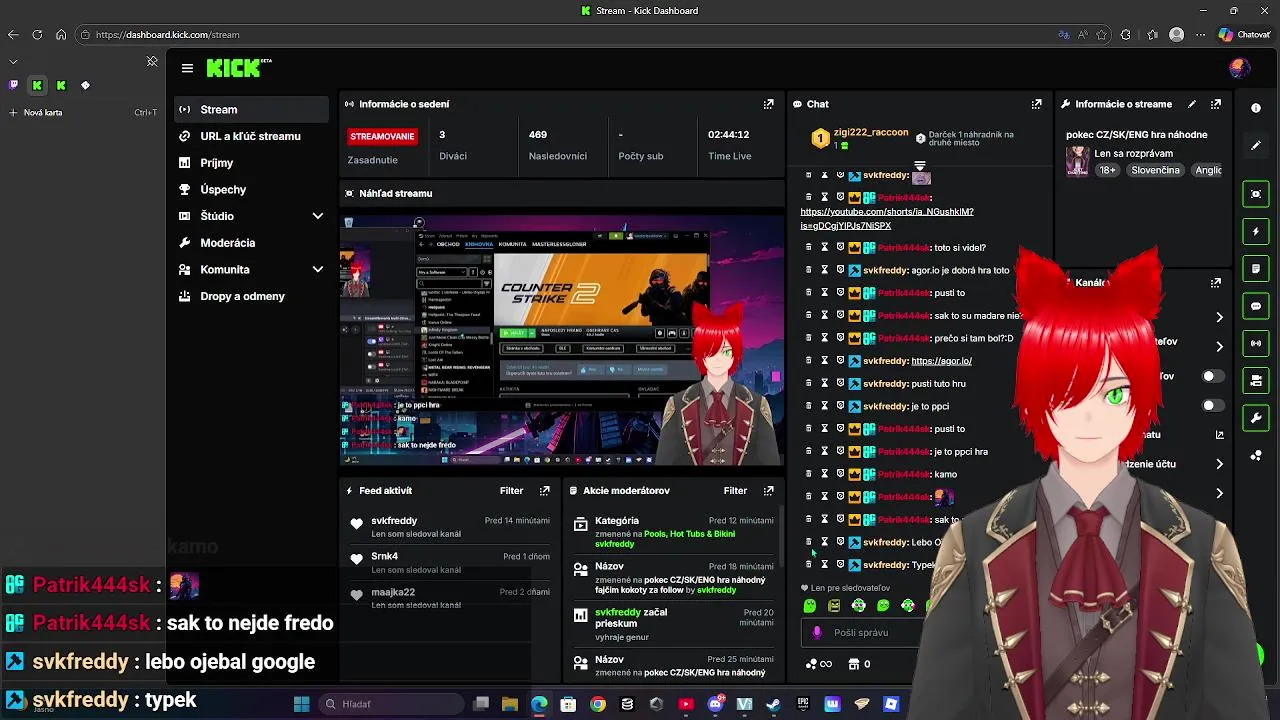
Task: Click the purple microphone icon in chat input
Action: (x=817, y=632)
